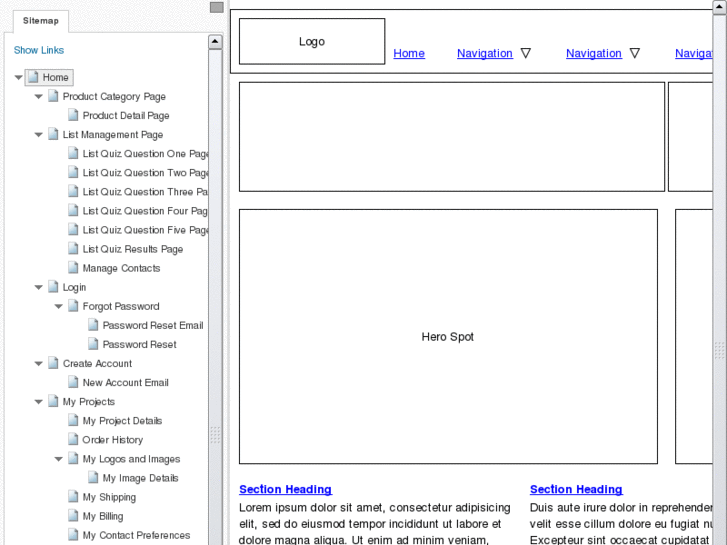Image resolution: width=727 pixels, height=545 pixels.
Task: Click page icon beside My Project Details
Action: click(73, 420)
